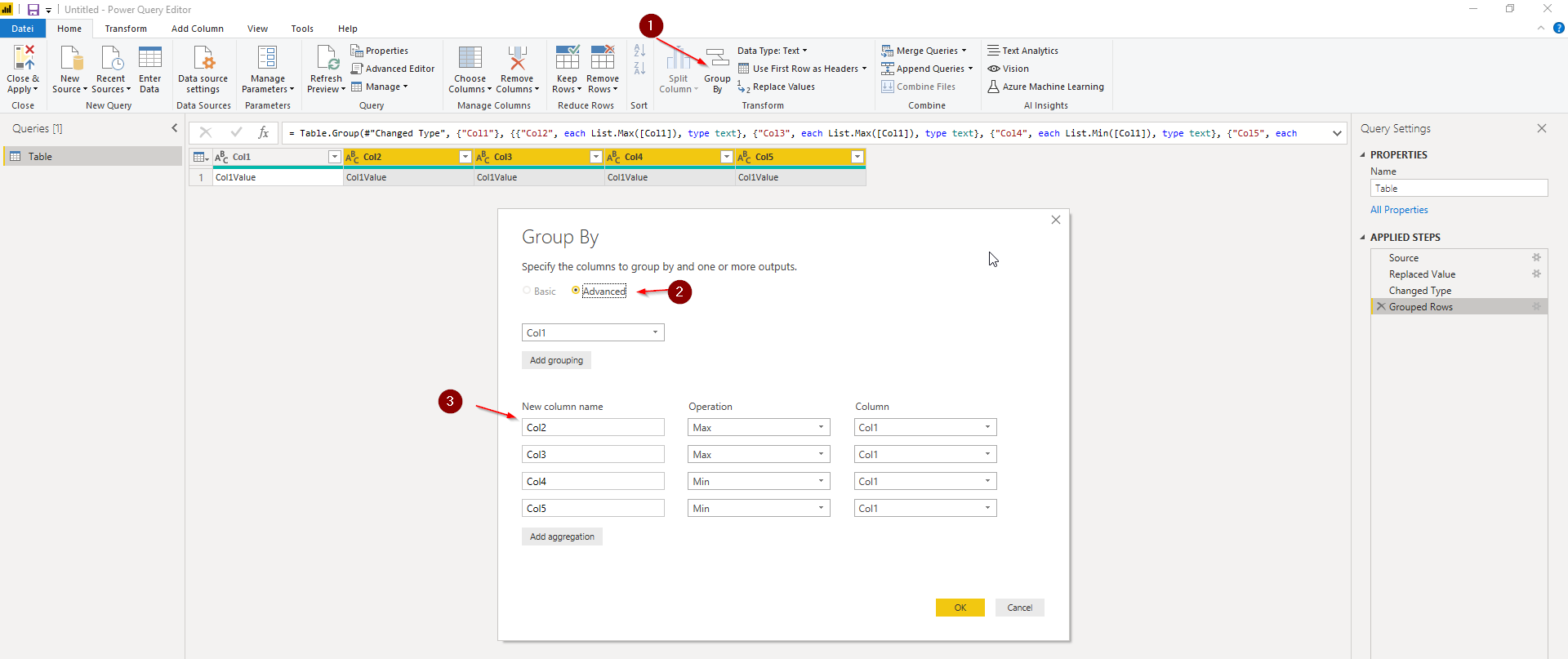This screenshot has width=1568, height=659.
Task: Click the Refresh Preview icon
Action: coord(327,58)
